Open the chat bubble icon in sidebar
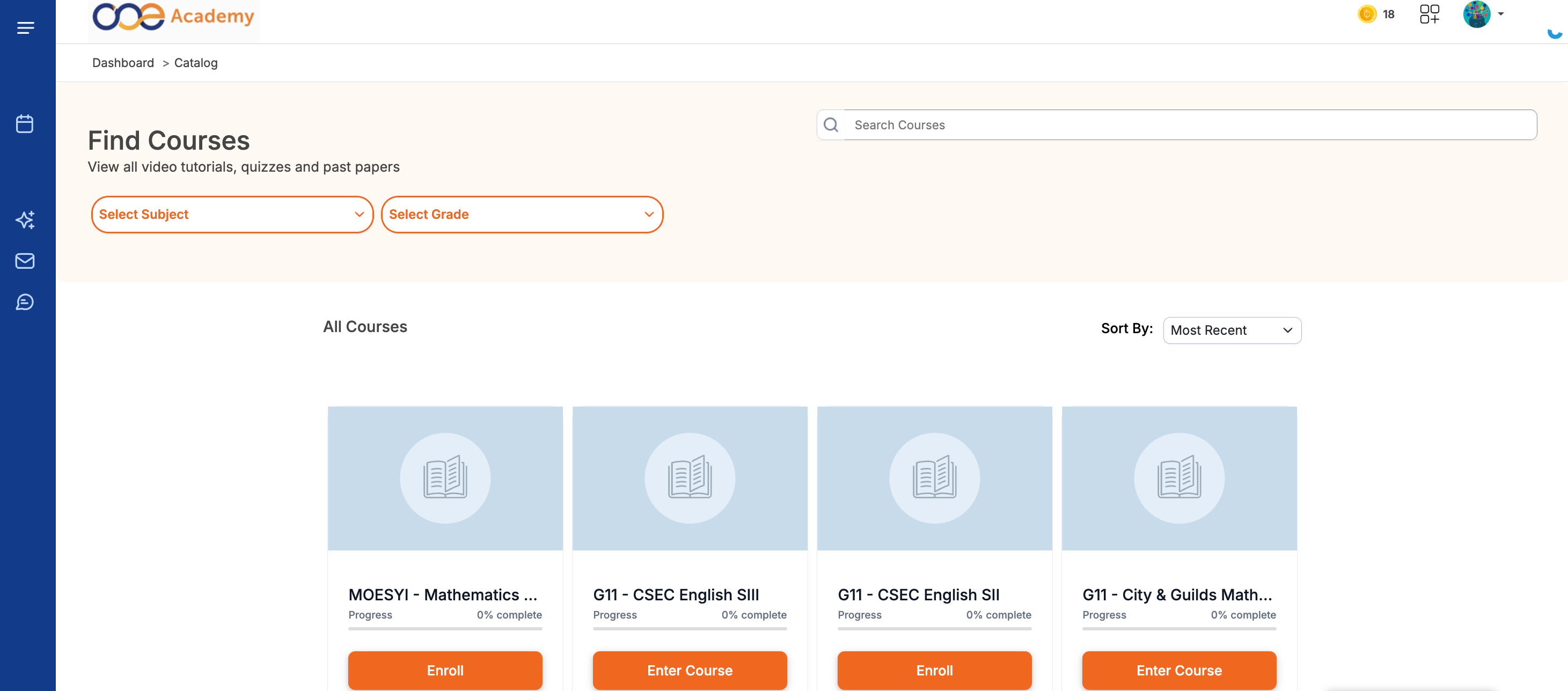Image resolution: width=1568 pixels, height=691 pixels. (25, 302)
